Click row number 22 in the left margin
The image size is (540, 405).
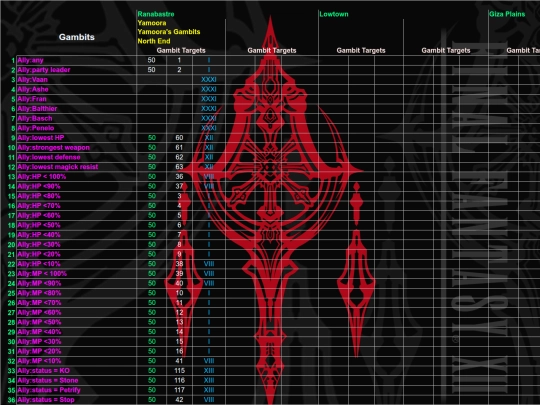[11, 264]
